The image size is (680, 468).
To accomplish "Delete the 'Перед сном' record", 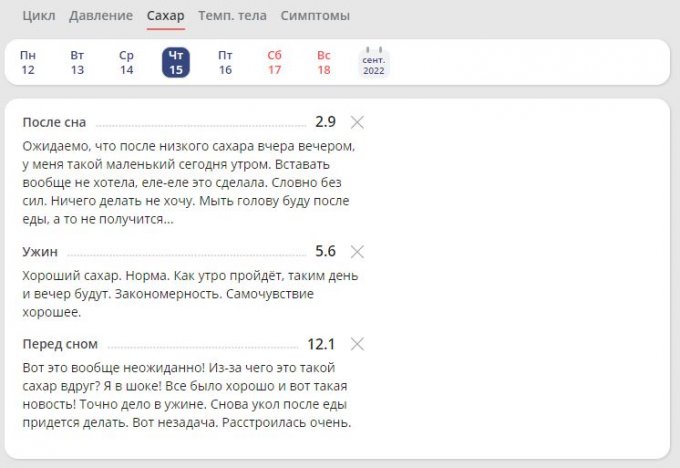I will tap(357, 344).
